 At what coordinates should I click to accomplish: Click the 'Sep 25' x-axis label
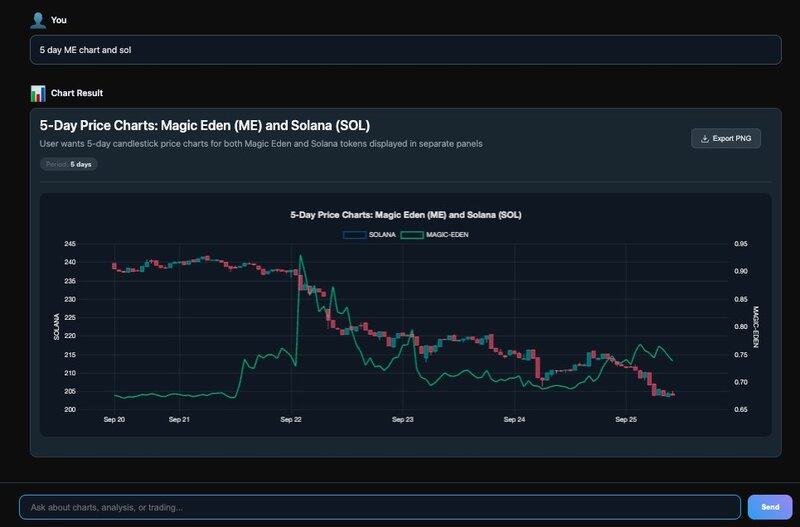(626, 419)
